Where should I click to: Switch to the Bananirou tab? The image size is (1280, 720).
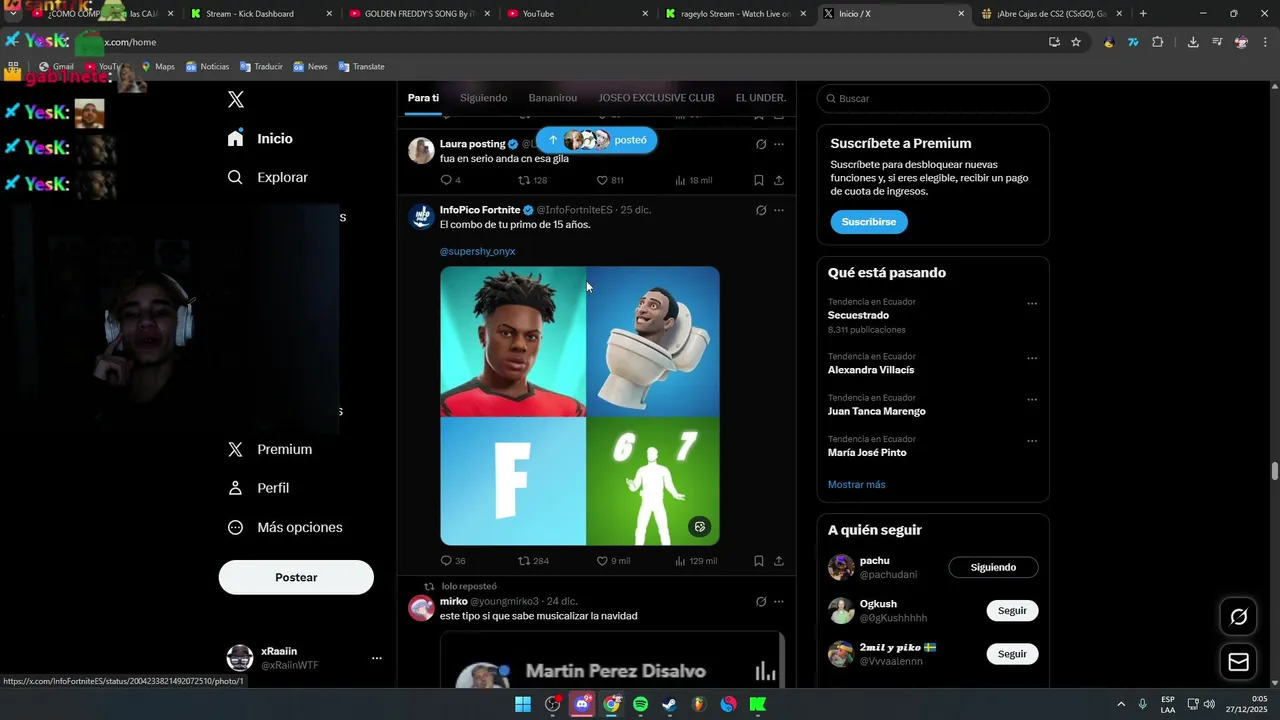[x=553, y=98]
